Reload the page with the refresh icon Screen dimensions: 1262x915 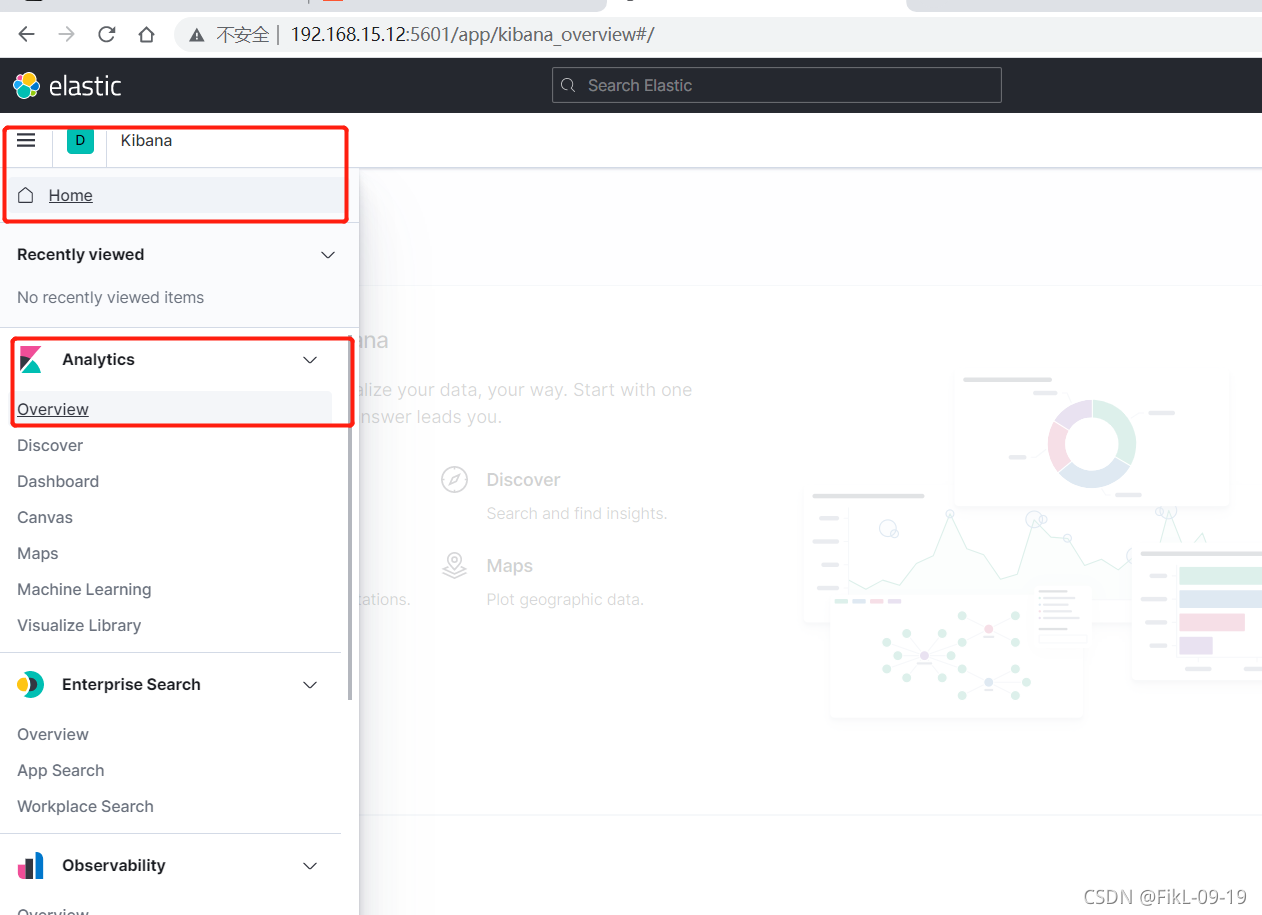coord(107,35)
